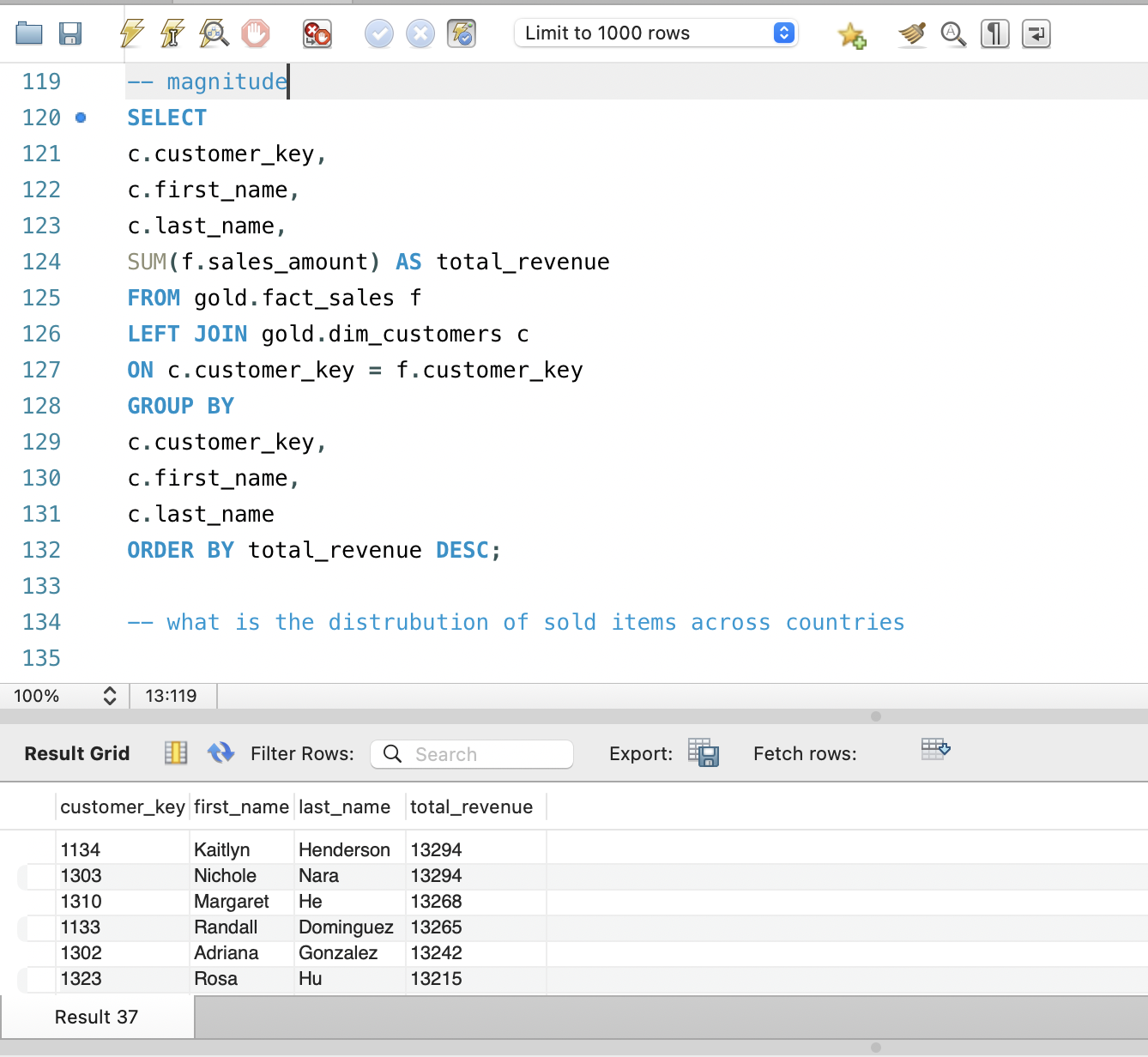The height and width of the screenshot is (1057, 1148).
Task: Export the recordset to an external file
Action: 703,752
